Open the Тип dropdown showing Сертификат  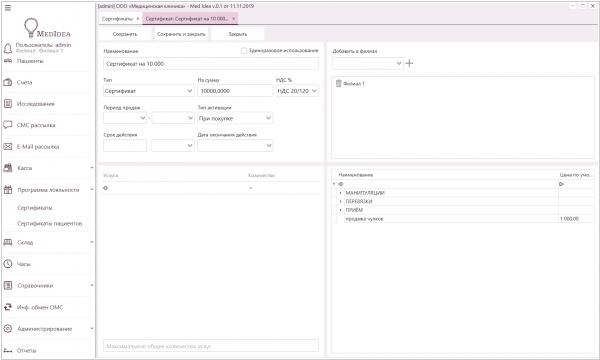pyautogui.click(x=148, y=91)
